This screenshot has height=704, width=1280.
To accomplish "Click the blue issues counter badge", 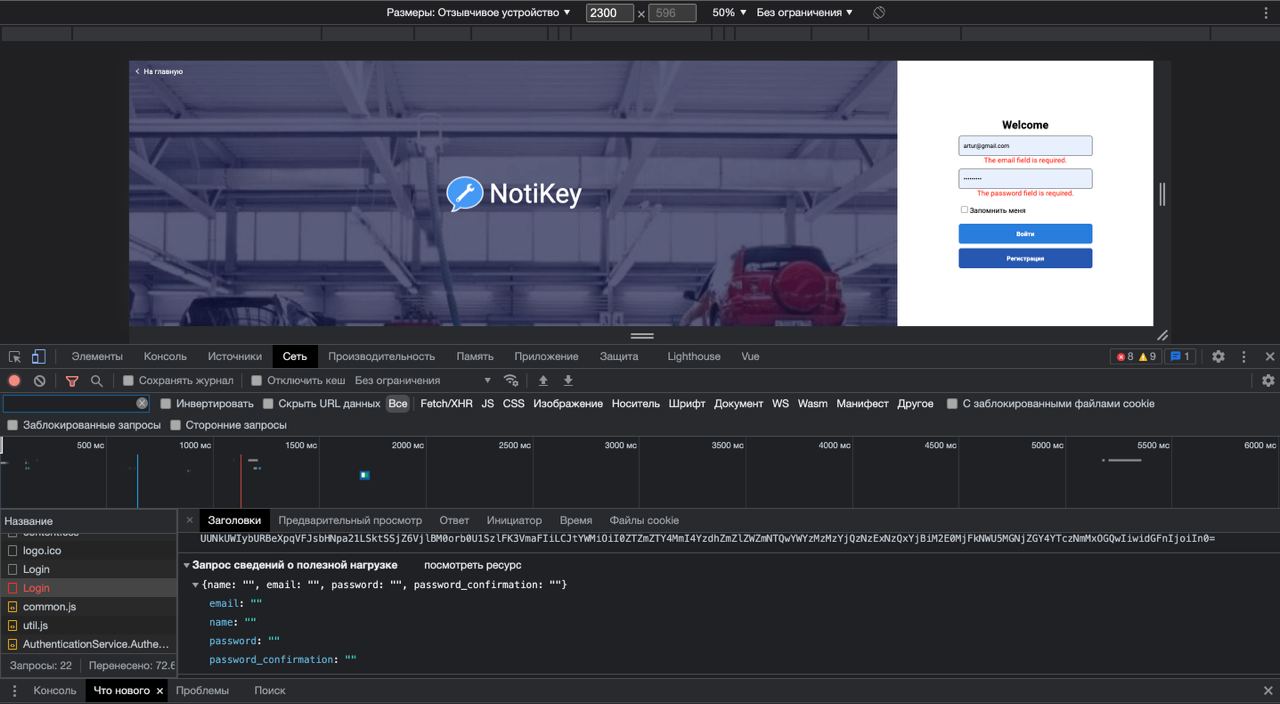I will click(x=1179, y=356).
